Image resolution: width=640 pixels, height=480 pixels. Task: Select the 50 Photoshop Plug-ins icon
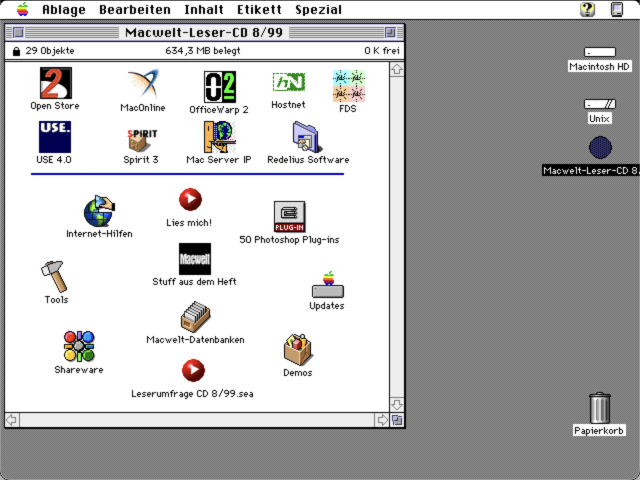[289, 217]
